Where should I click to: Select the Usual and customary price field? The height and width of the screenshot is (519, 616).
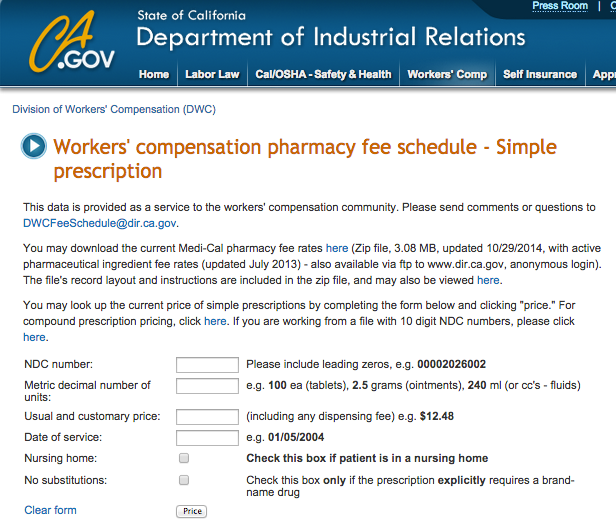click(x=207, y=417)
